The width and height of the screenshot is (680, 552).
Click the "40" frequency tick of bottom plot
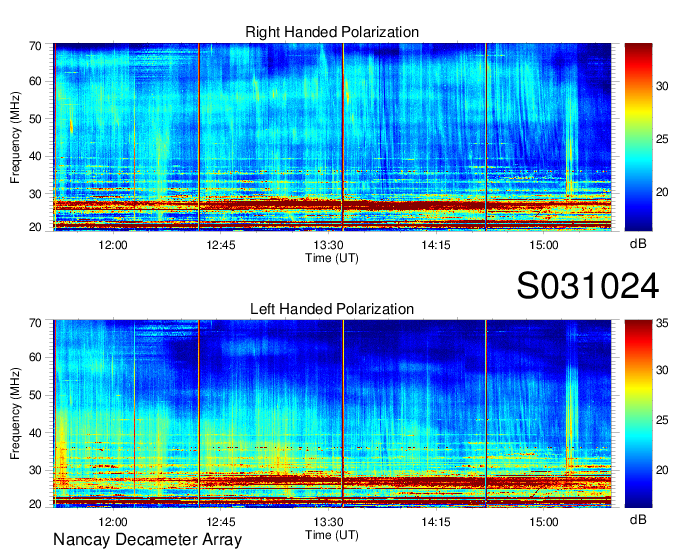[x=35, y=433]
